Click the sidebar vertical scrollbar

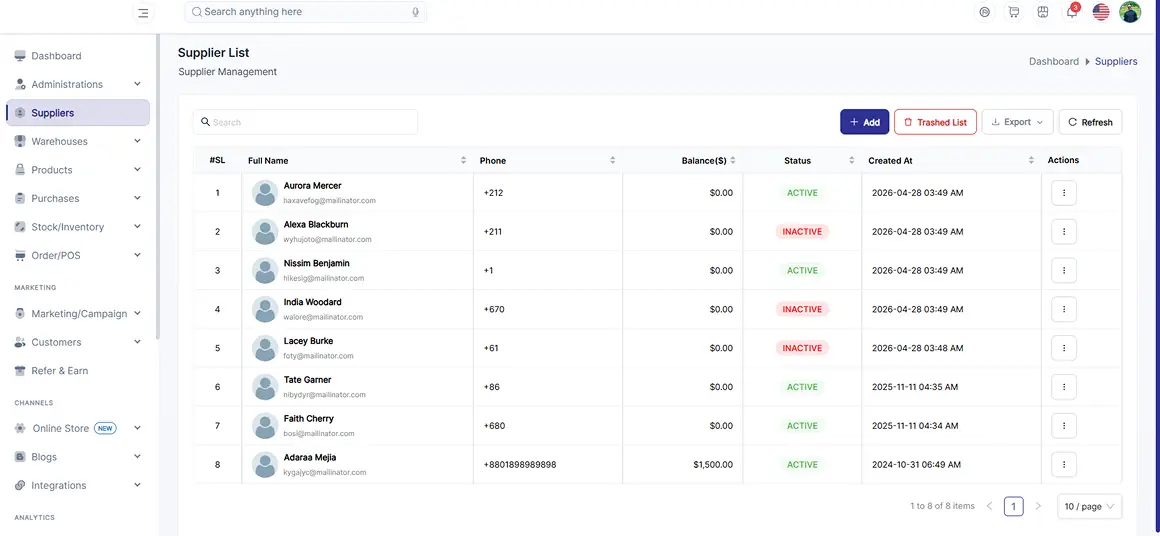pyautogui.click(x=157, y=185)
